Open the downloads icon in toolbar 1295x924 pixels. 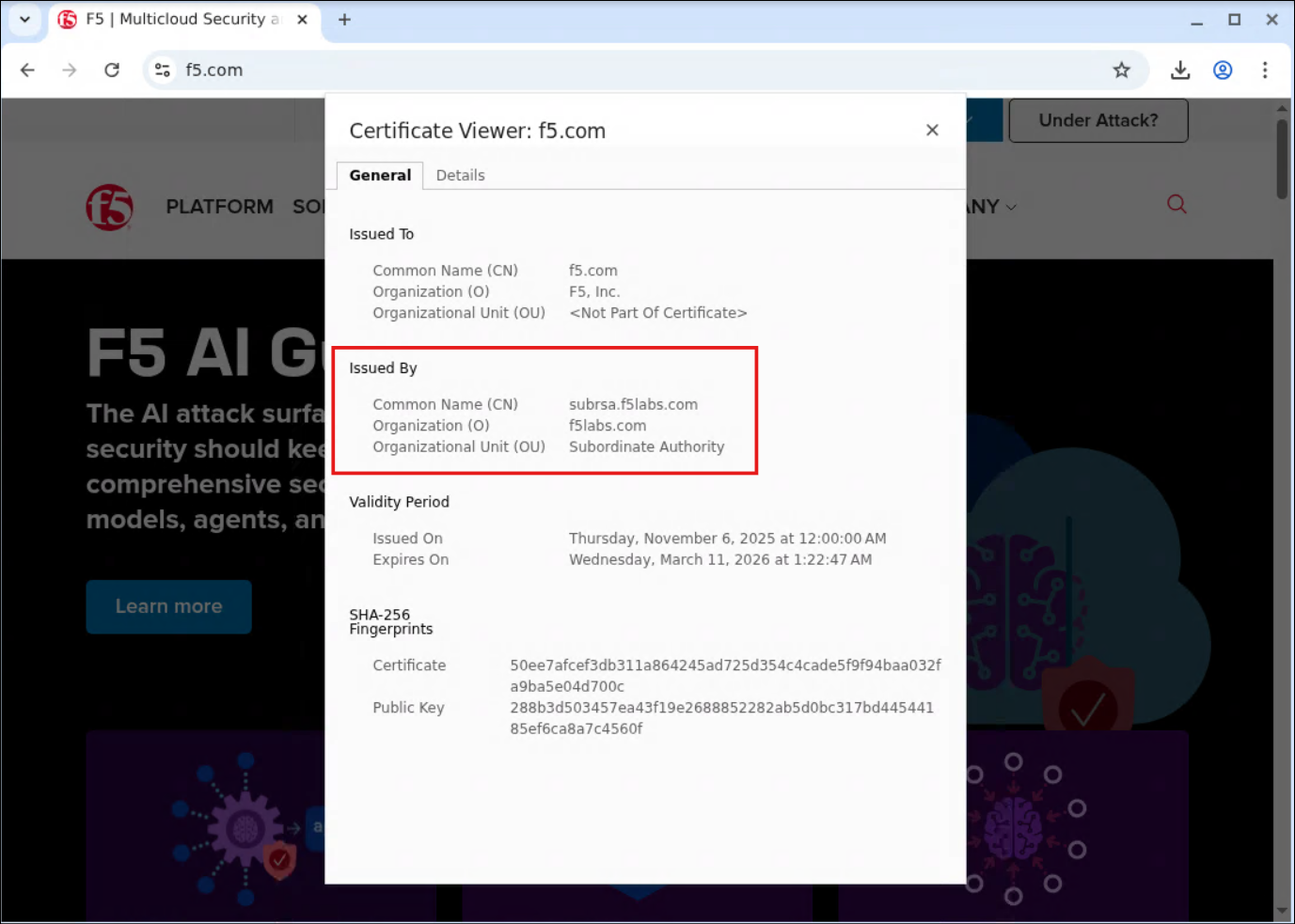click(1180, 70)
